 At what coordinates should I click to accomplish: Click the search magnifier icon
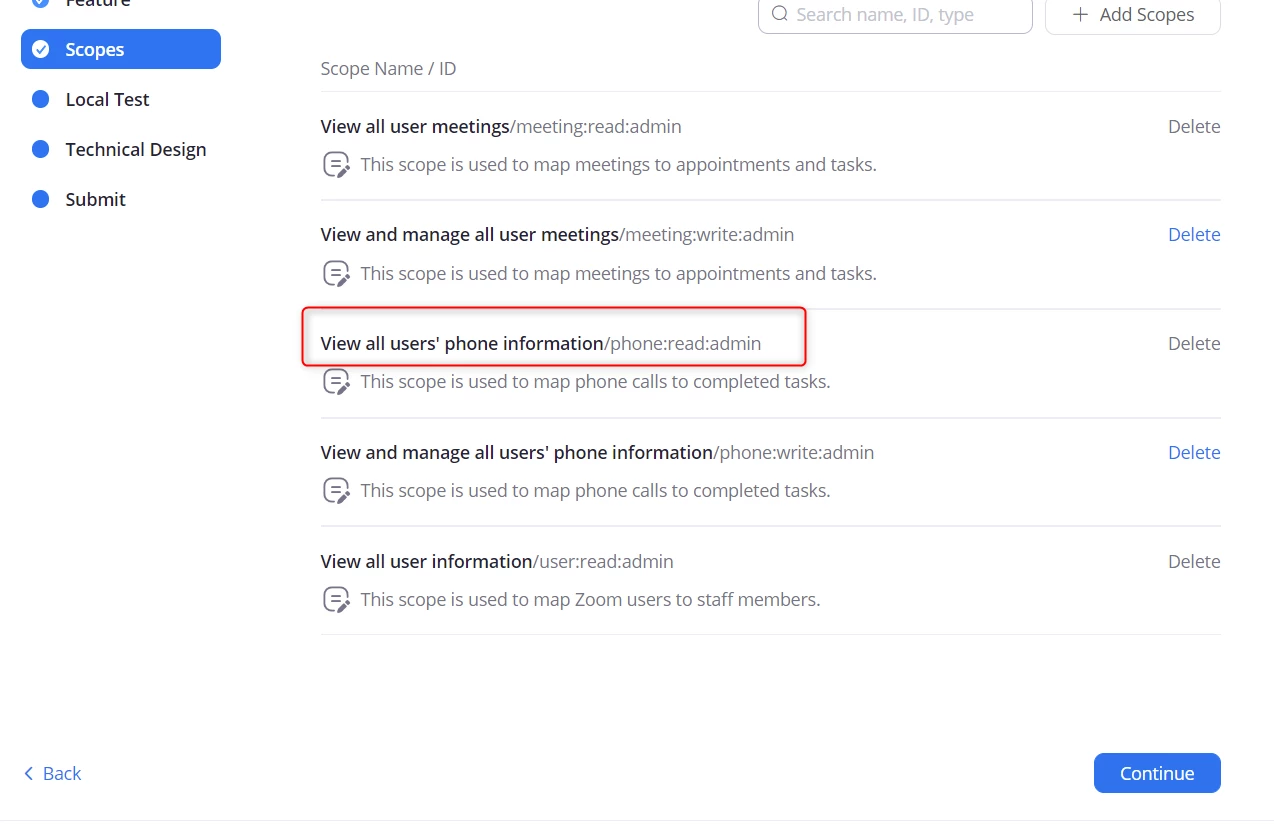click(x=779, y=14)
